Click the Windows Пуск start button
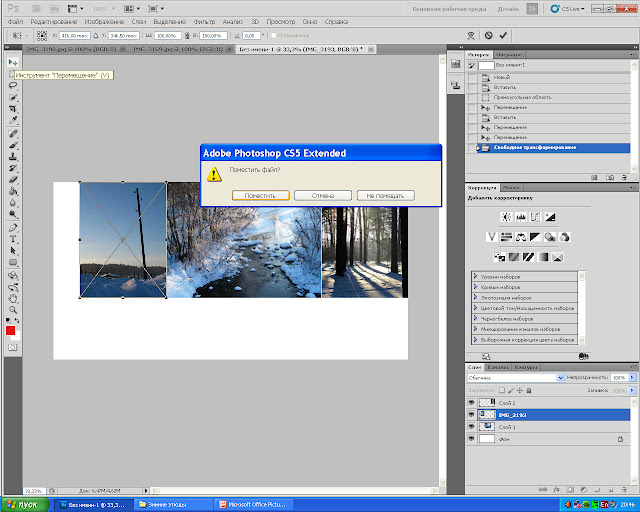This screenshot has height=512, width=640. tap(24, 505)
